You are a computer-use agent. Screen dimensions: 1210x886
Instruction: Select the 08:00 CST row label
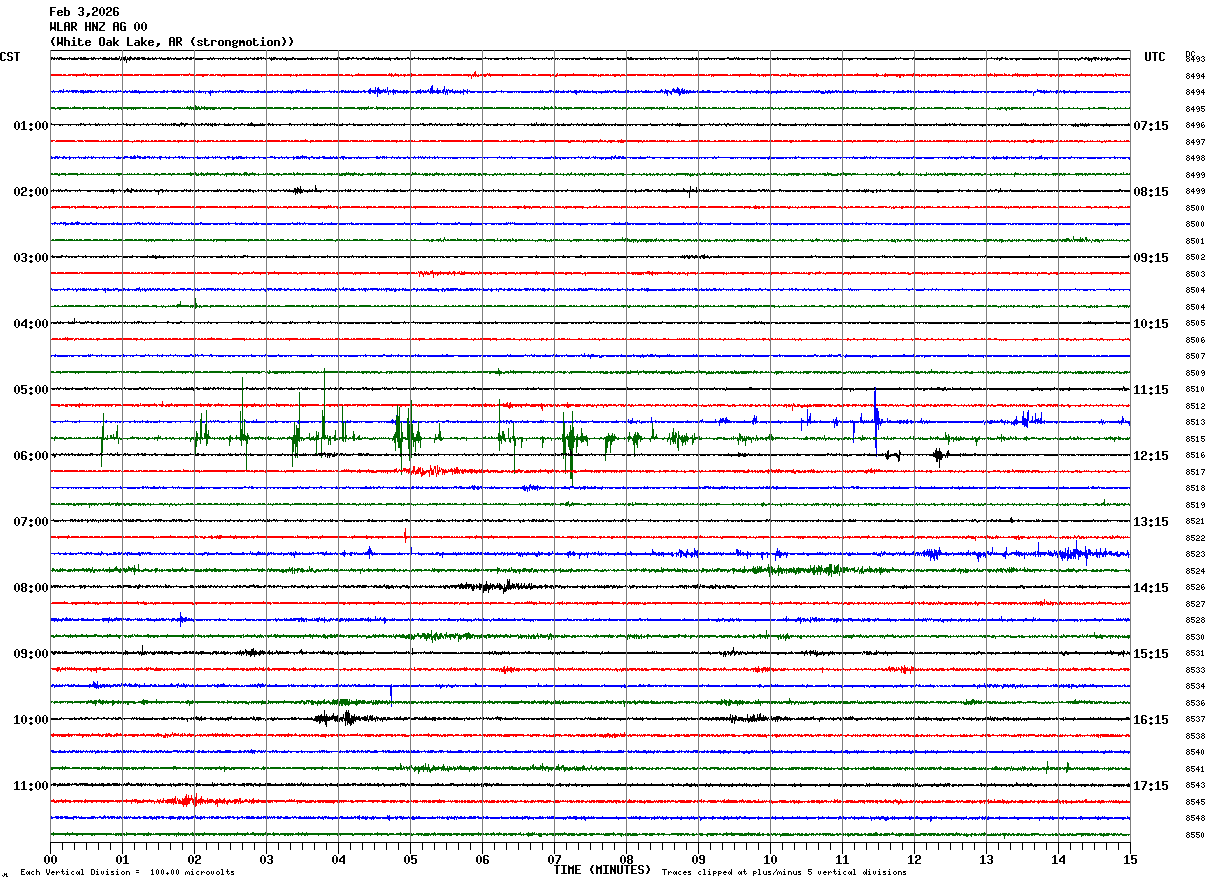30,588
